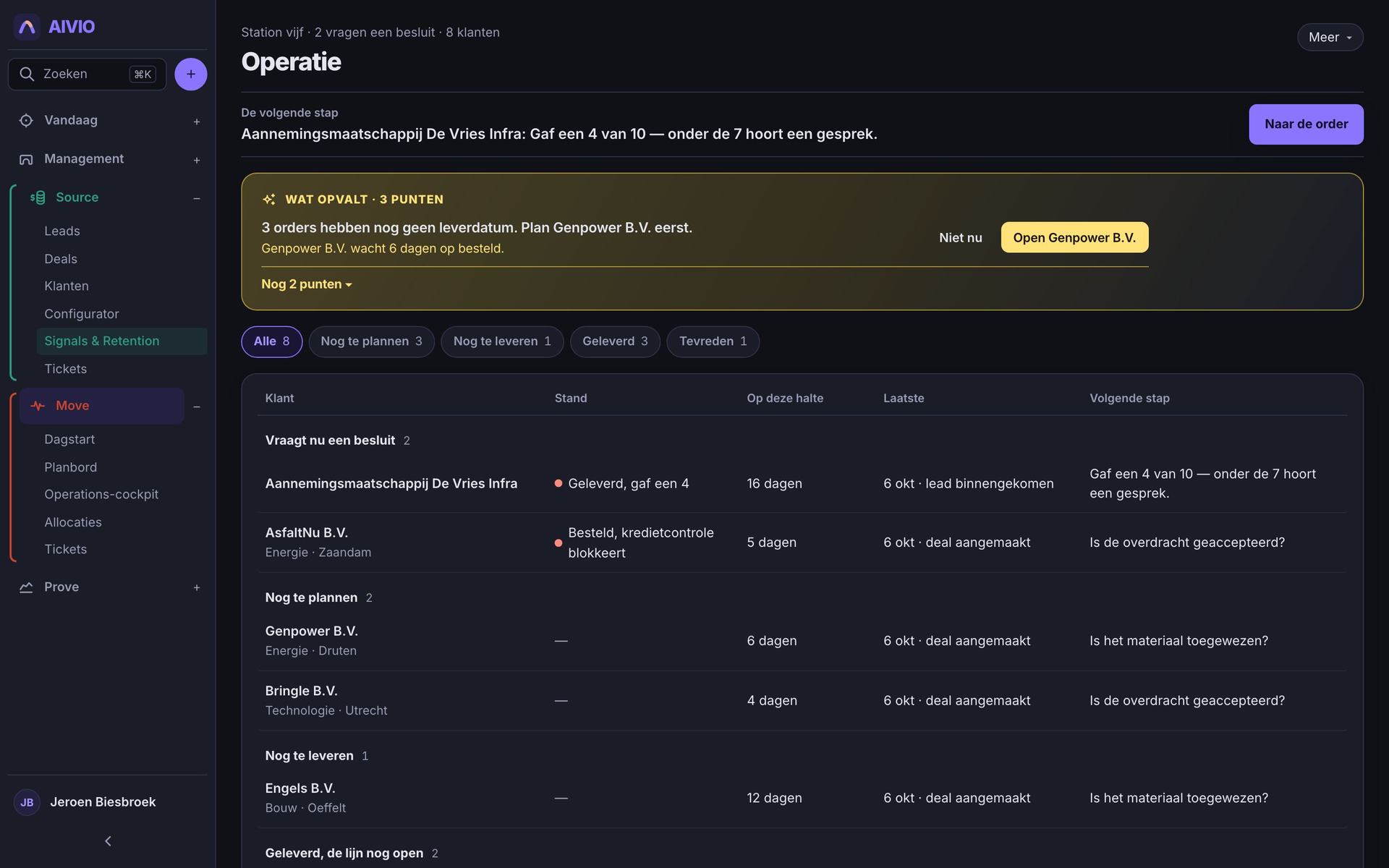Open the Meer dropdown
Image resolution: width=1389 pixels, height=868 pixels.
pyautogui.click(x=1330, y=38)
